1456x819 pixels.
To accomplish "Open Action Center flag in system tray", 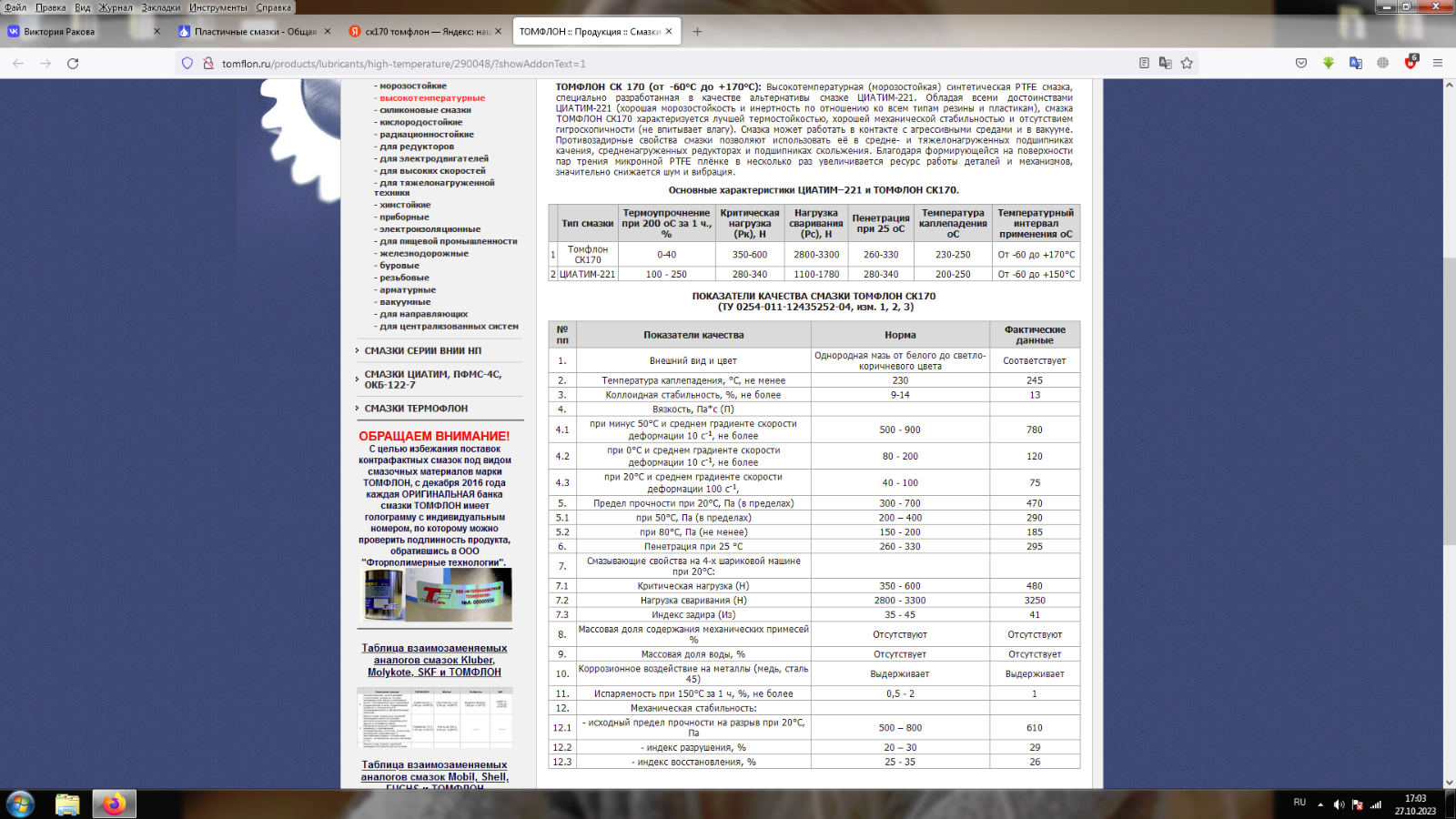I will click(x=1358, y=804).
